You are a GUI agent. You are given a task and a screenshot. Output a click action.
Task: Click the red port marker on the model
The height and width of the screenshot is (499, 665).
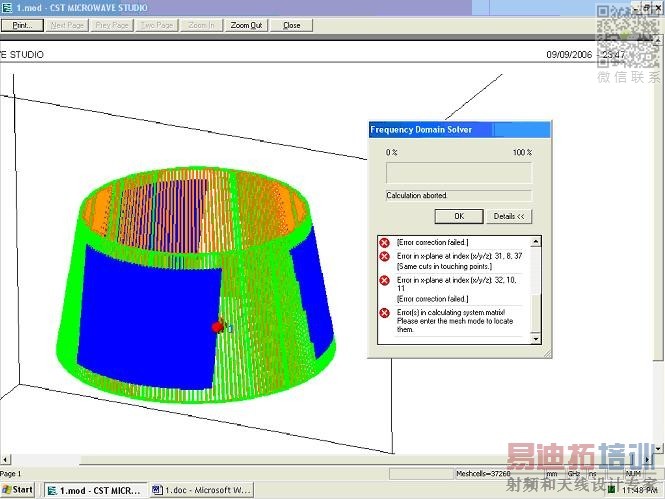coord(217,327)
